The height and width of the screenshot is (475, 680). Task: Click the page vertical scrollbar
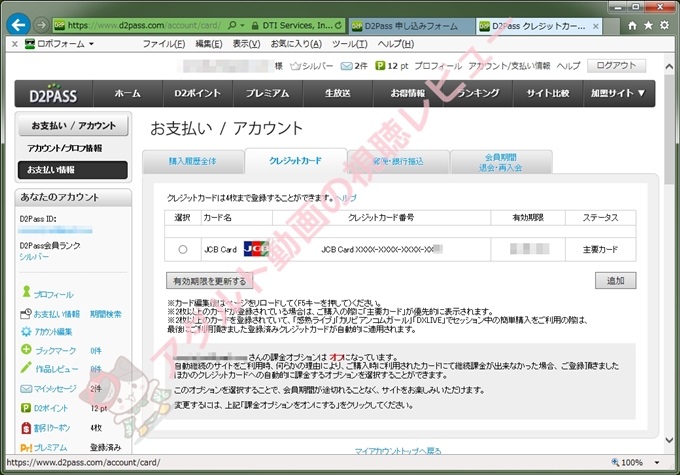point(669,130)
